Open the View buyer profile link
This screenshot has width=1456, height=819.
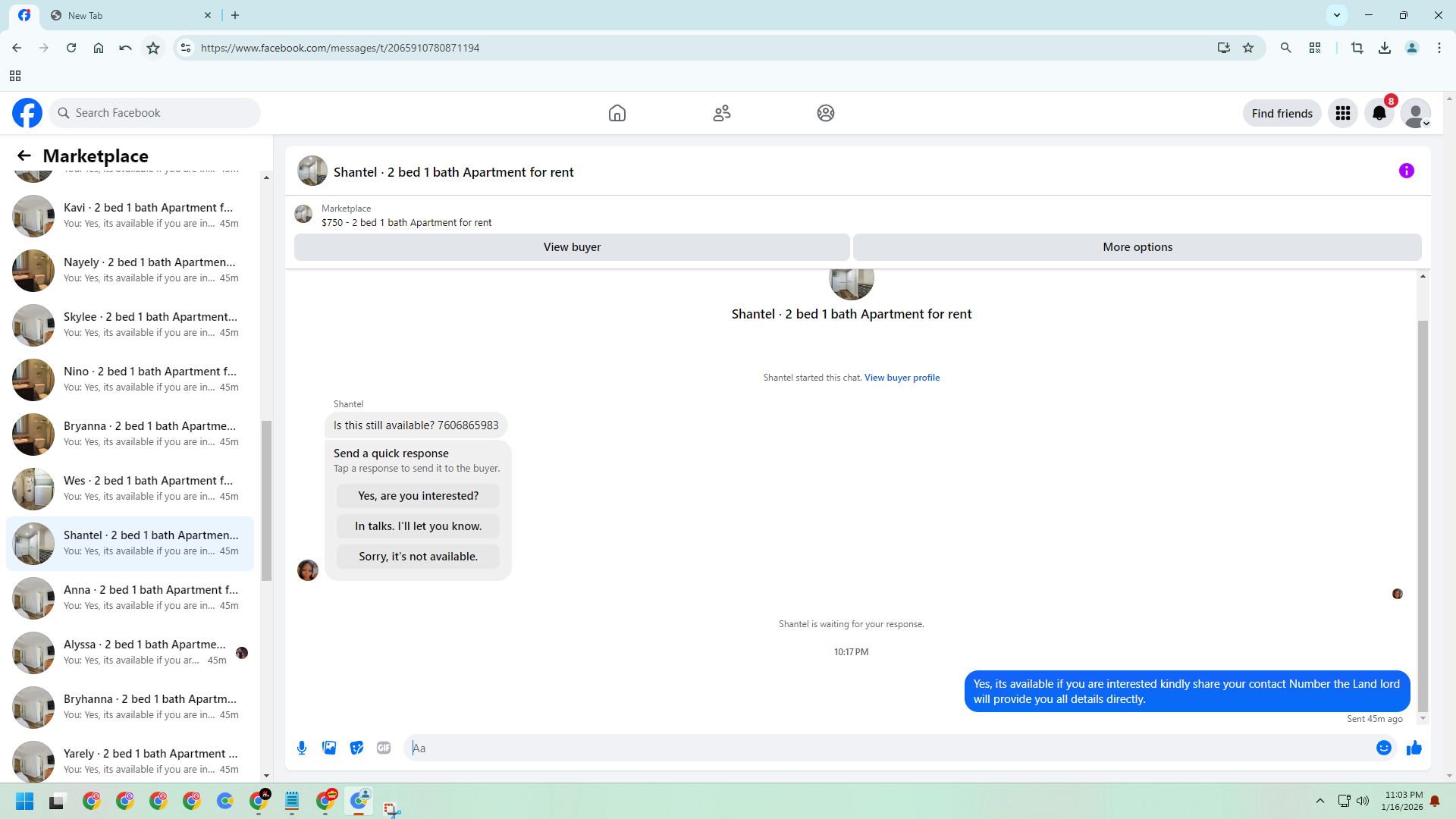(x=902, y=378)
